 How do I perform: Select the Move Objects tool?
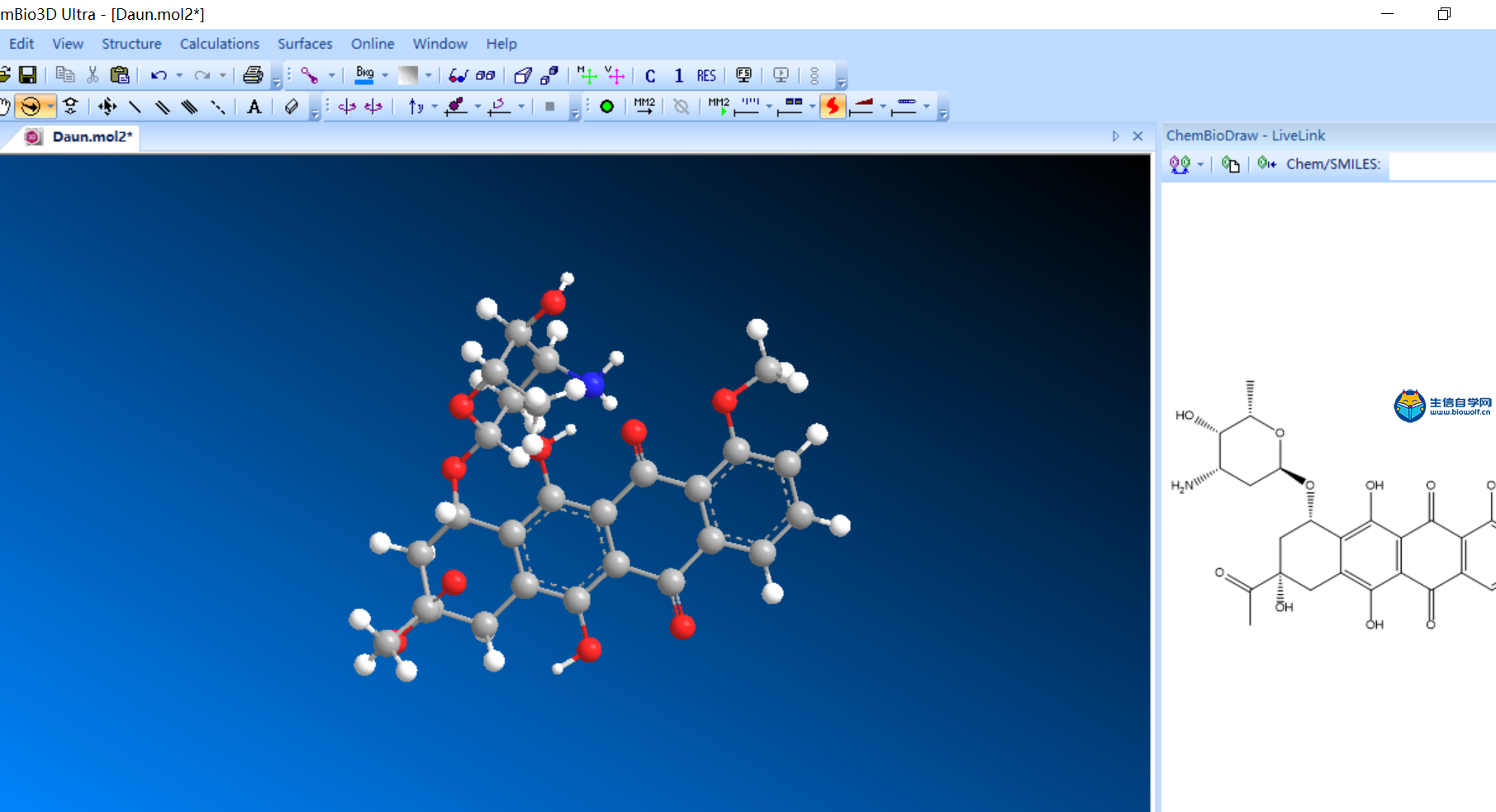(107, 106)
